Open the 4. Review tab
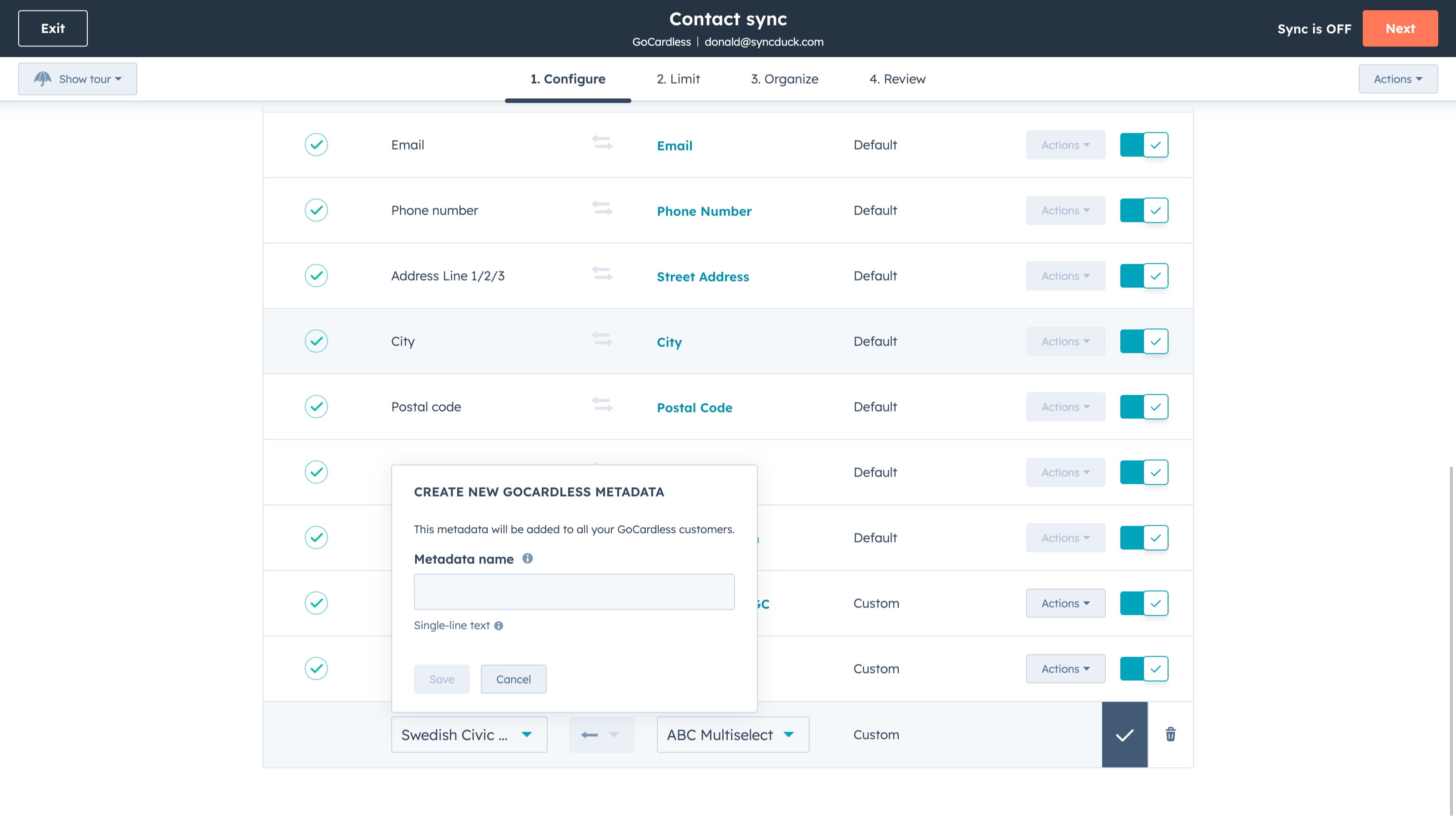The width and height of the screenshot is (1456, 819). [x=897, y=79]
